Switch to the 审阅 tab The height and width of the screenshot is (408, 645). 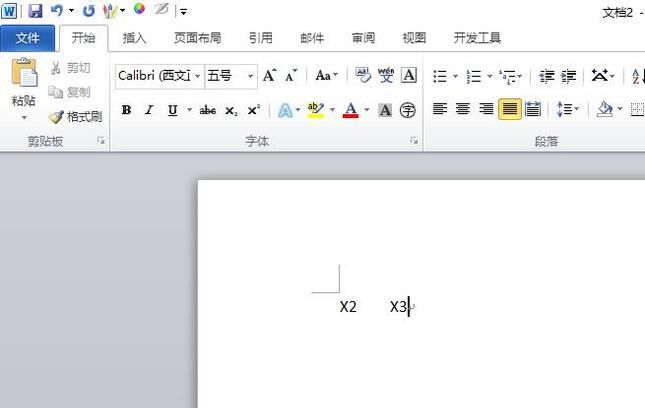(363, 38)
